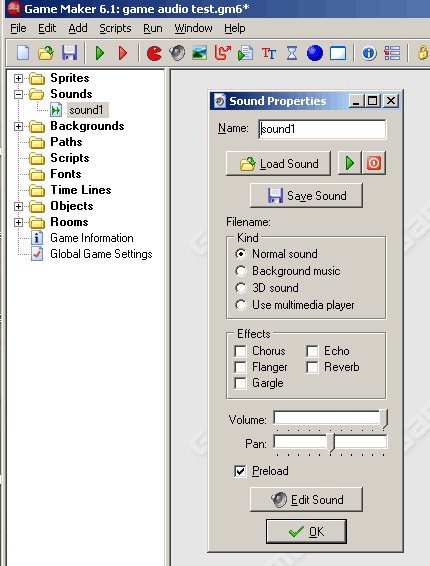Click the Add Time Line hourglass icon
Screen dimensions: 430x566
pos(292,53)
